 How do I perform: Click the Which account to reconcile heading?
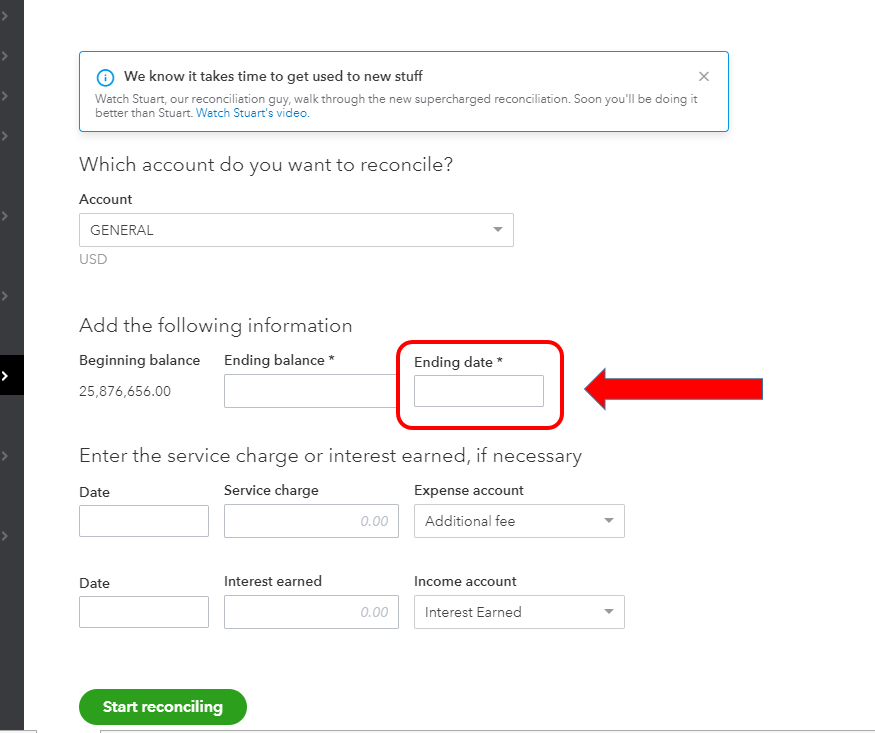point(266,164)
